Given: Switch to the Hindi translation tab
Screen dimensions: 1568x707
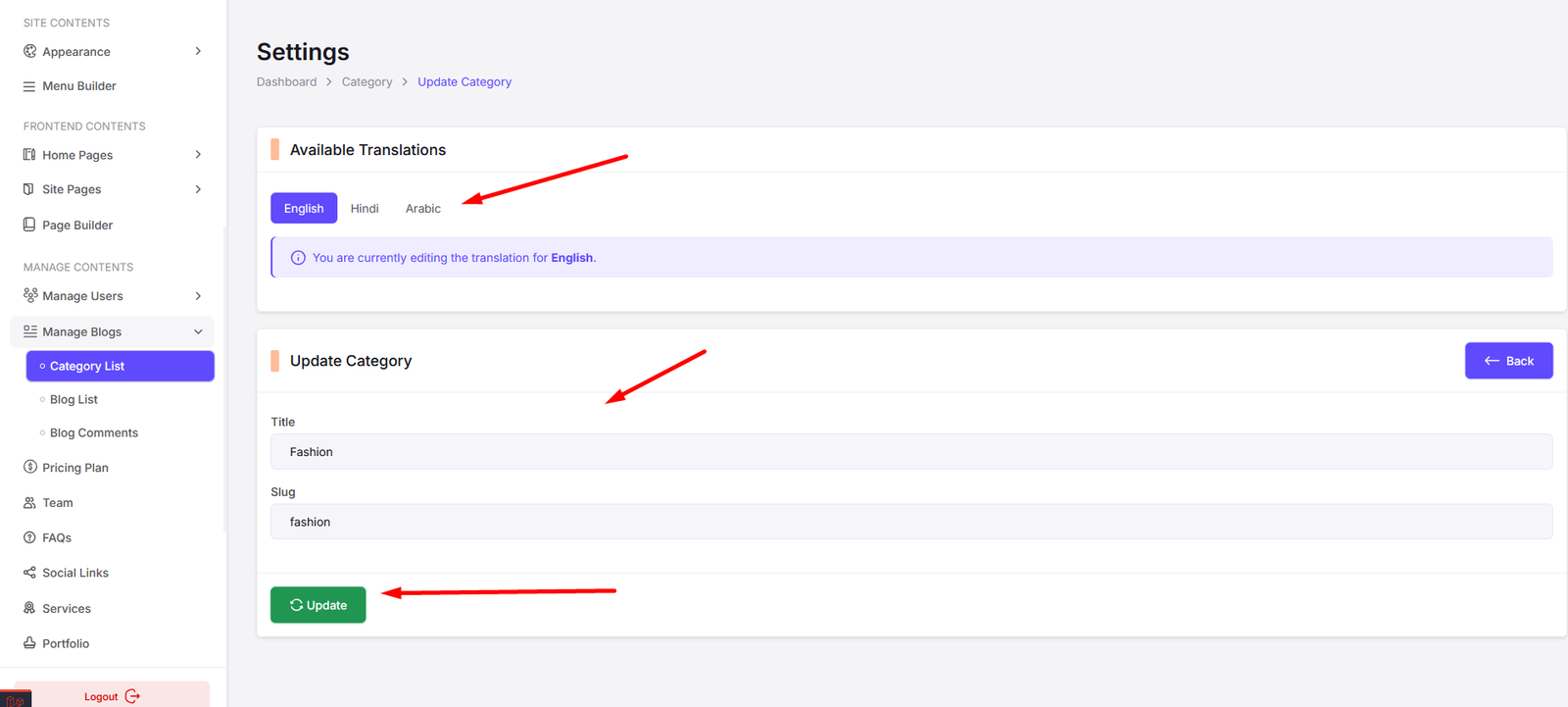Looking at the screenshot, I should coord(365,208).
